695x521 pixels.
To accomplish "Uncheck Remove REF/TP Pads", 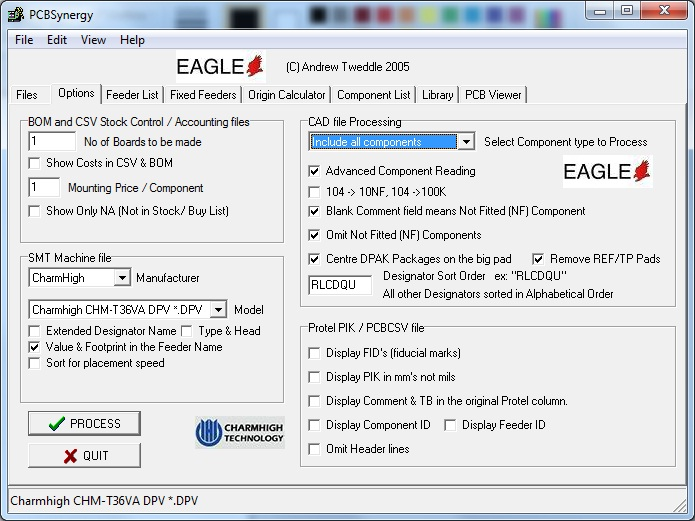I will [538, 259].
